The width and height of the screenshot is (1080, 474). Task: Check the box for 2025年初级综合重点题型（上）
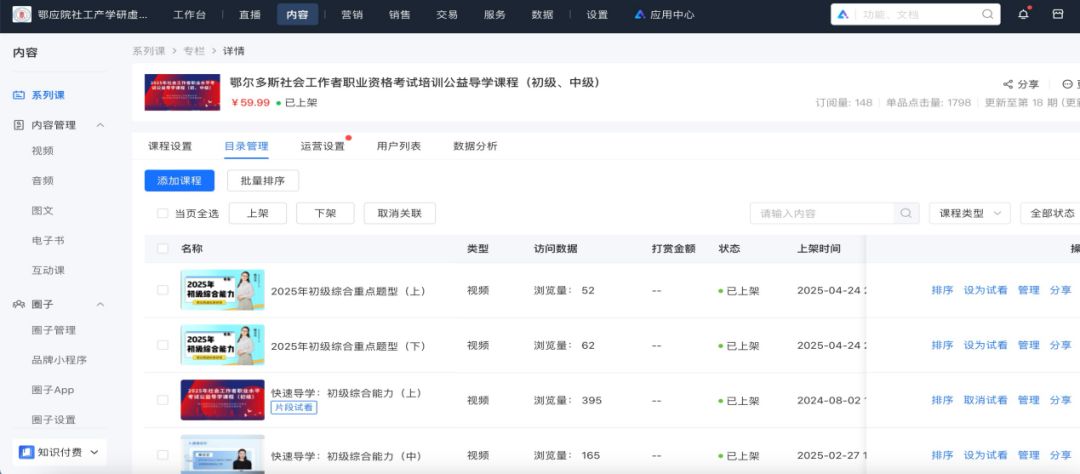[163, 290]
